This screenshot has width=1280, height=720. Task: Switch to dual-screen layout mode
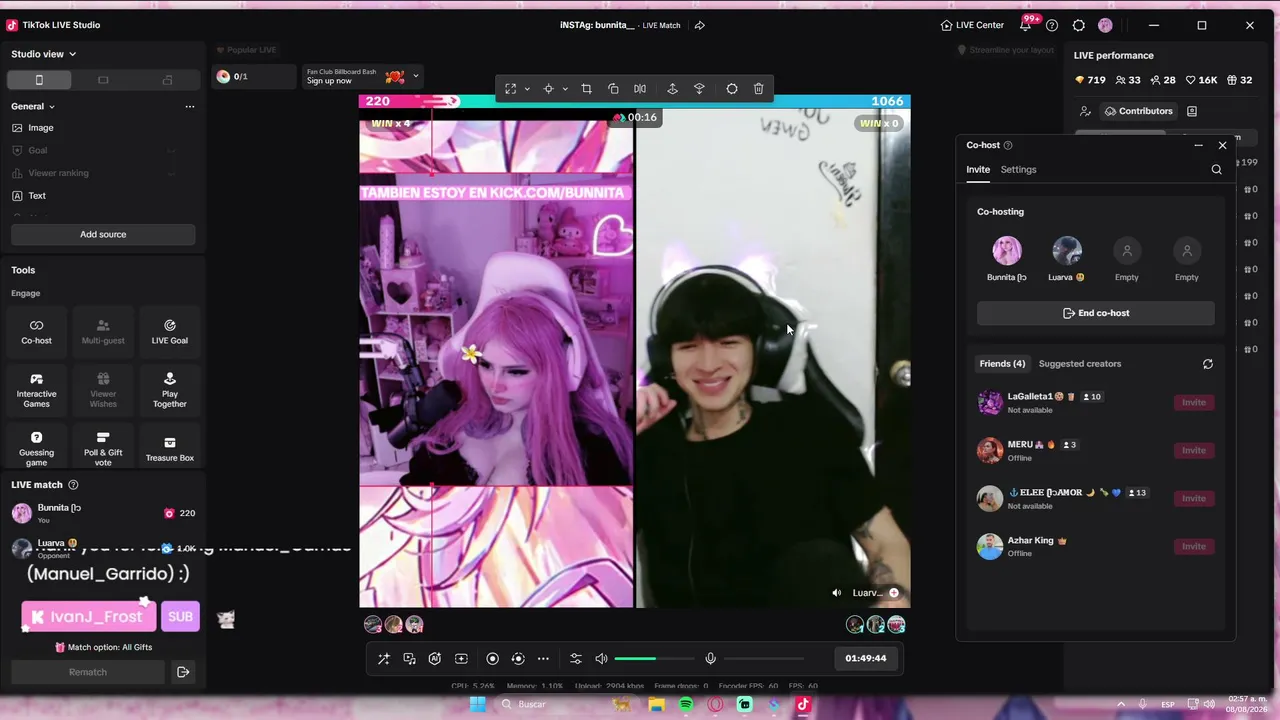[167, 80]
